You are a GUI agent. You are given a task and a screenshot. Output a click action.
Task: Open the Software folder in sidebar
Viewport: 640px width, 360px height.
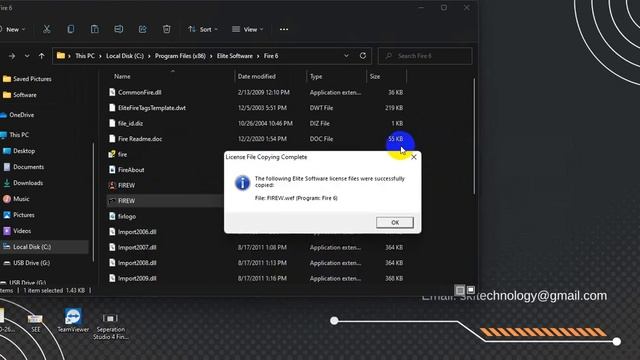coord(20,95)
